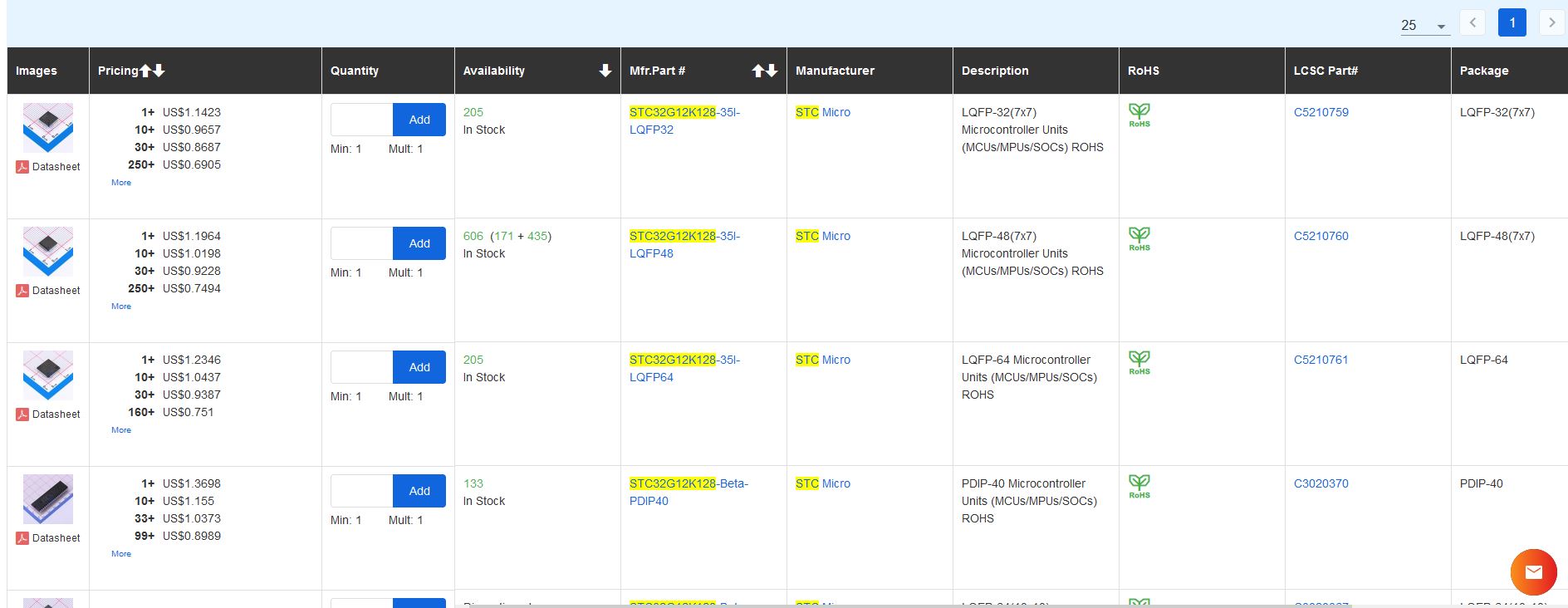Open STC32G12K128-35I-LQFP48 part link
This screenshot has width=1568, height=608.
[684, 245]
